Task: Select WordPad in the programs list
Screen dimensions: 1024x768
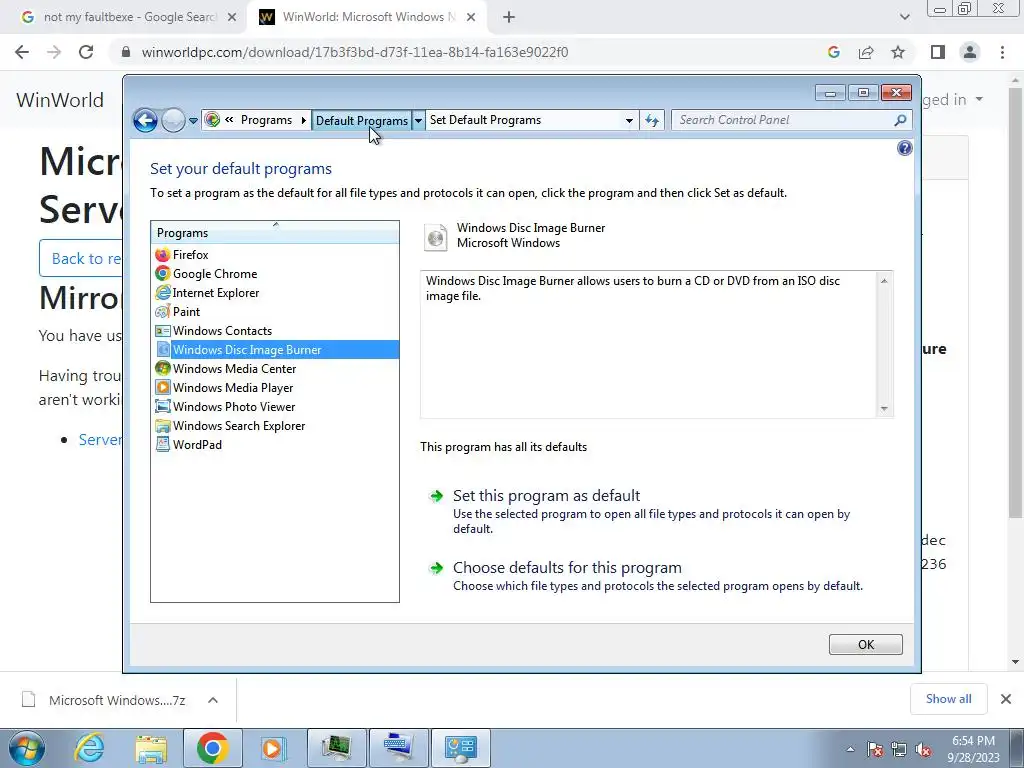Action: point(275,444)
